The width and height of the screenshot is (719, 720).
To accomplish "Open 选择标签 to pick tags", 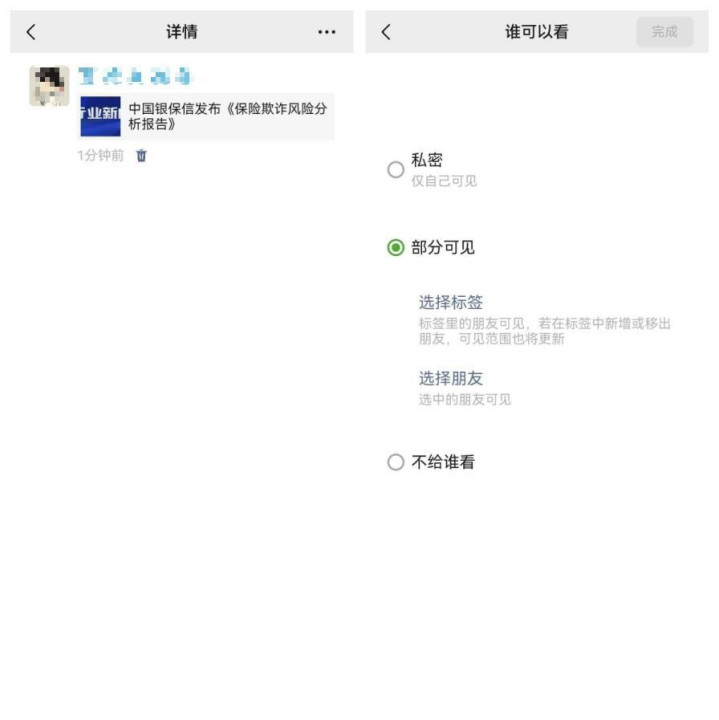I will pyautogui.click(x=450, y=302).
